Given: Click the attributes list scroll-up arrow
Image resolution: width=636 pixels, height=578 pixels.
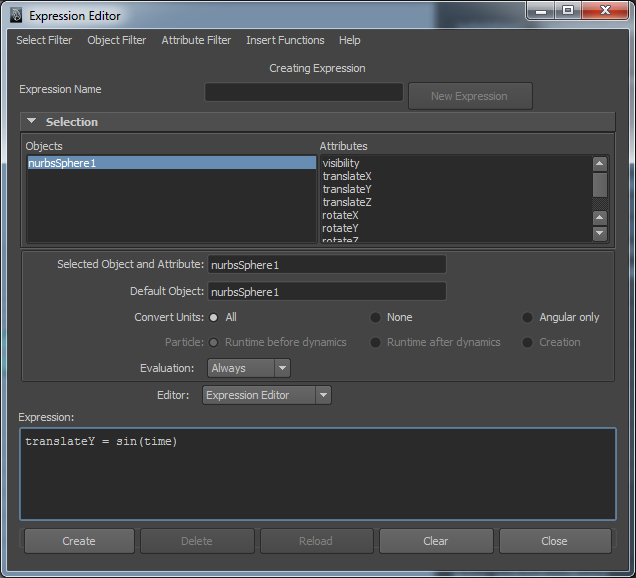Looking at the screenshot, I should (600, 164).
